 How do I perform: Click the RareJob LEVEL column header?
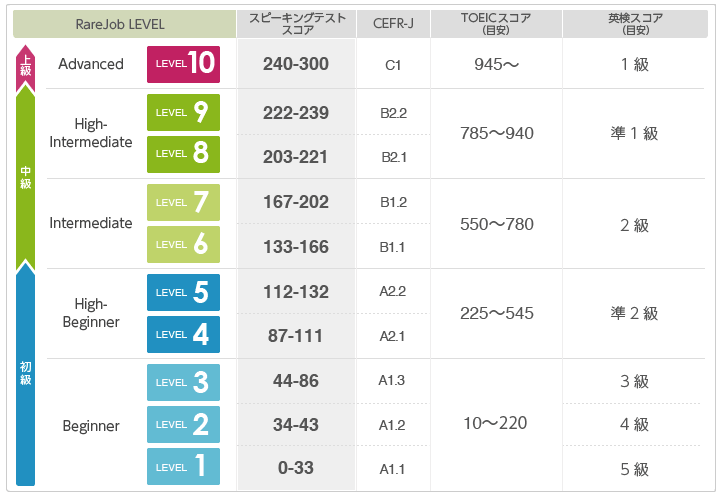pyautogui.click(x=124, y=24)
